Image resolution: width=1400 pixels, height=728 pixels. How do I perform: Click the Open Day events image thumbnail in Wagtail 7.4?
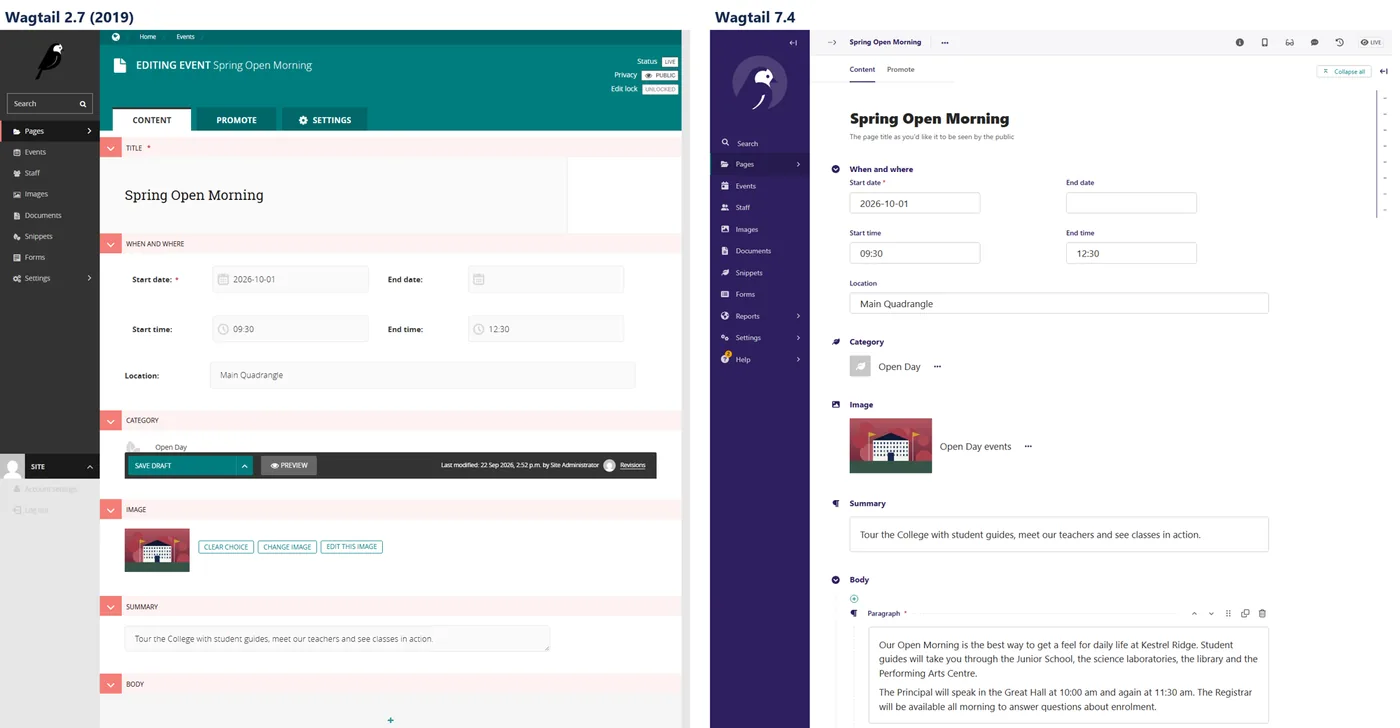coord(891,446)
